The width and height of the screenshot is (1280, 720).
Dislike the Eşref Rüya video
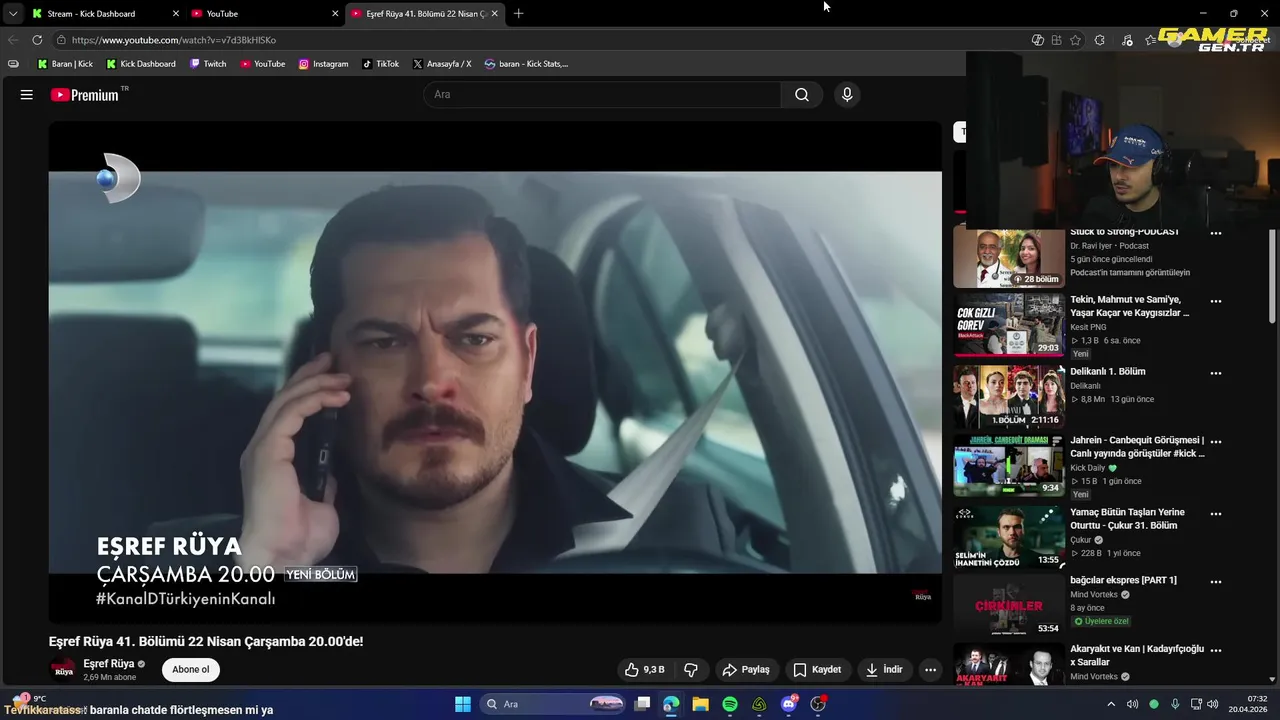[x=690, y=670]
